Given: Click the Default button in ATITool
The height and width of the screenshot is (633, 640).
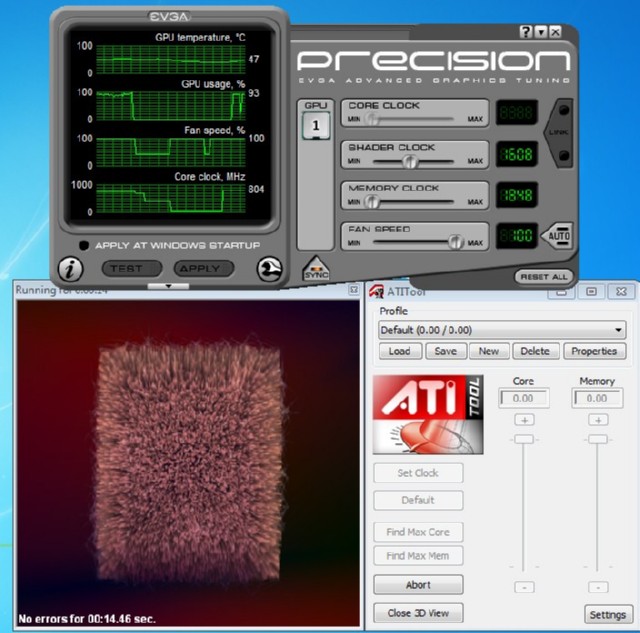Looking at the screenshot, I should (x=418, y=500).
